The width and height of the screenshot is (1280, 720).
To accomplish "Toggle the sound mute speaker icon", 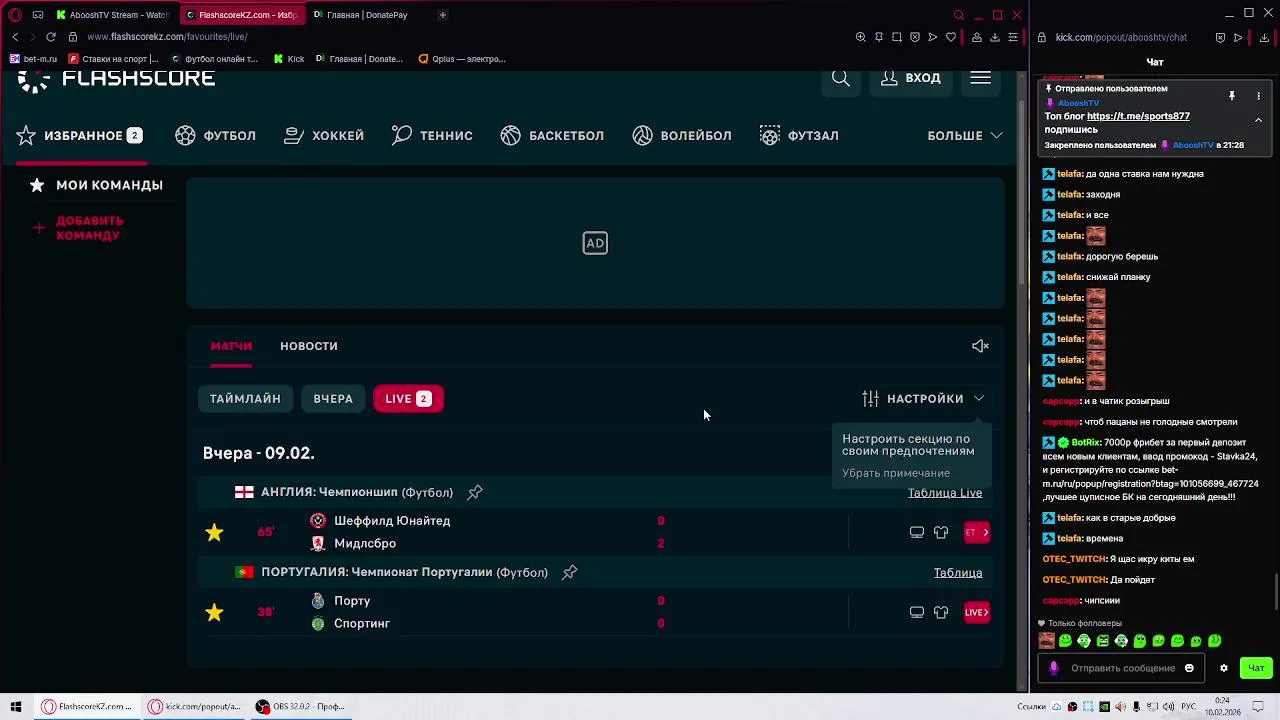I will coord(980,346).
